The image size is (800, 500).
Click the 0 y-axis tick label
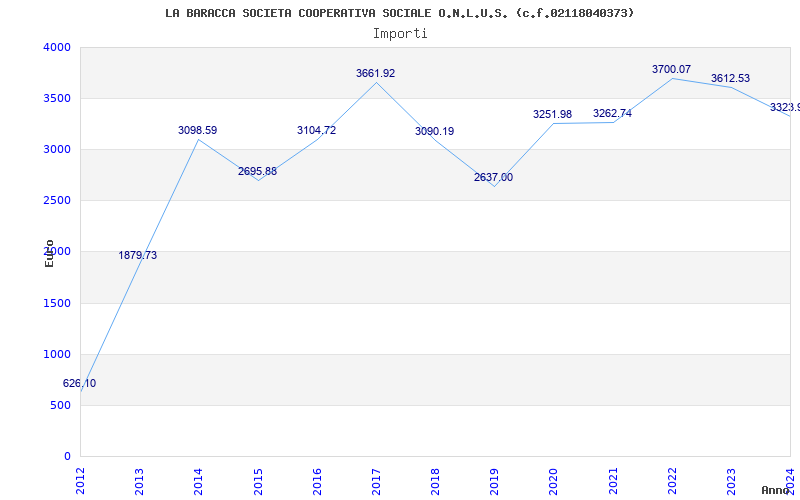click(67, 457)
